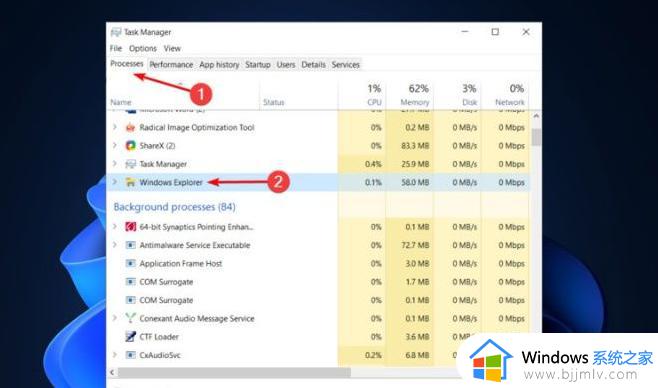The width and height of the screenshot is (658, 388).
Task: Select the CTF Loader process
Action: coord(159,337)
